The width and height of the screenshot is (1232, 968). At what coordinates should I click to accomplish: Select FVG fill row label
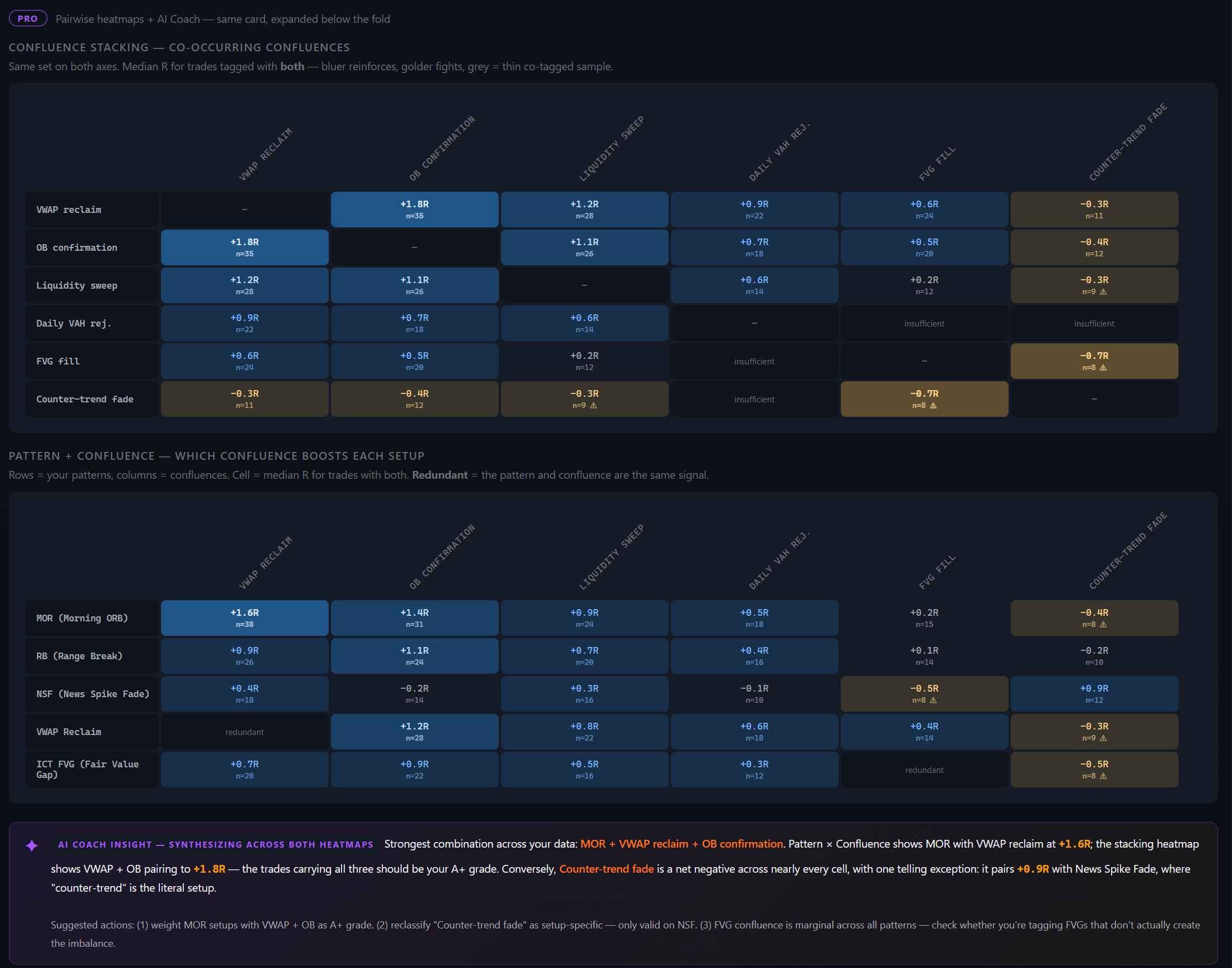(92, 362)
